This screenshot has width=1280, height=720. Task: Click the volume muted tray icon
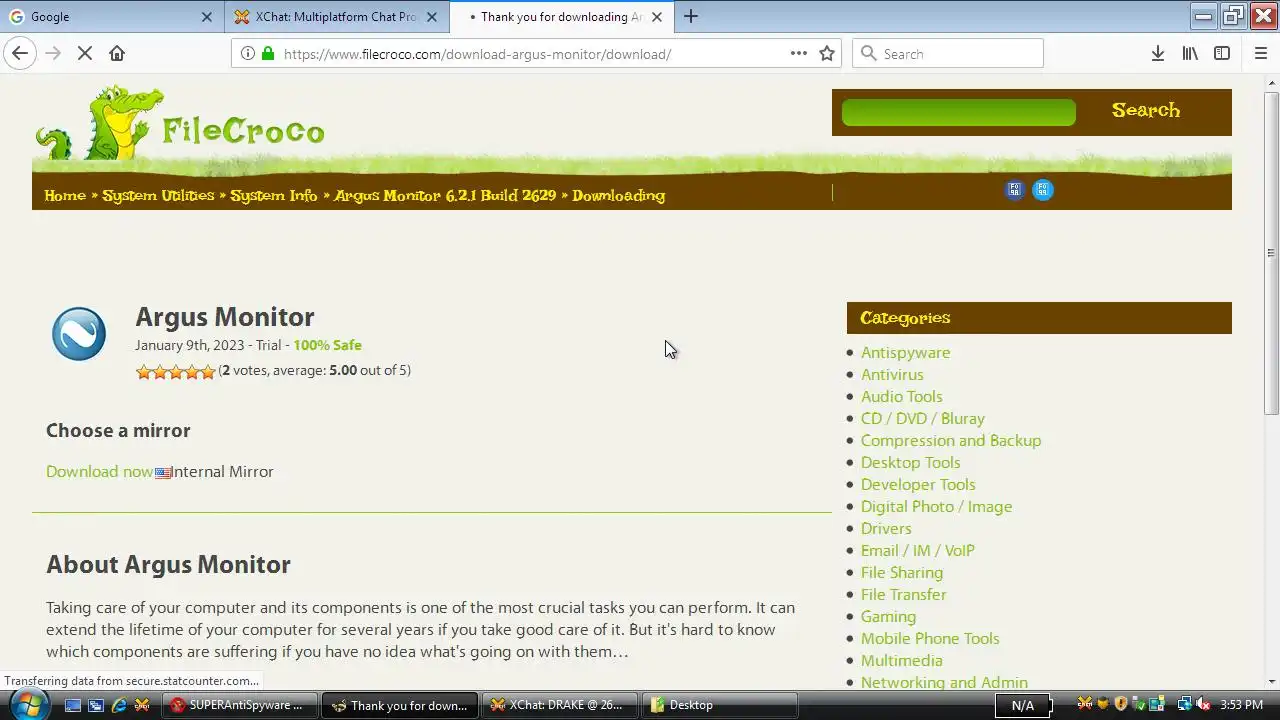click(1204, 705)
